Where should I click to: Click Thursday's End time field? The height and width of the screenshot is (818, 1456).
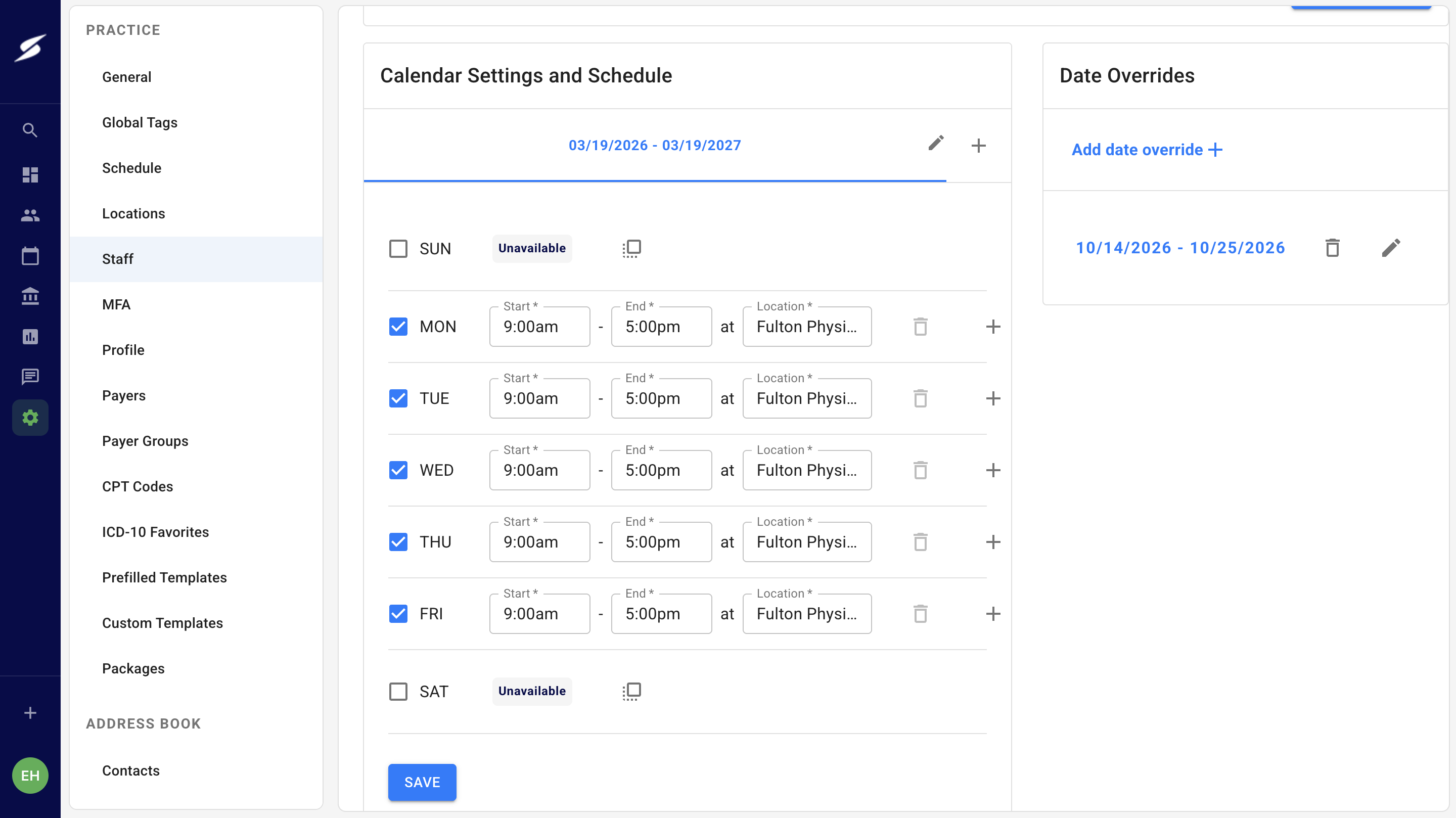[x=661, y=541]
